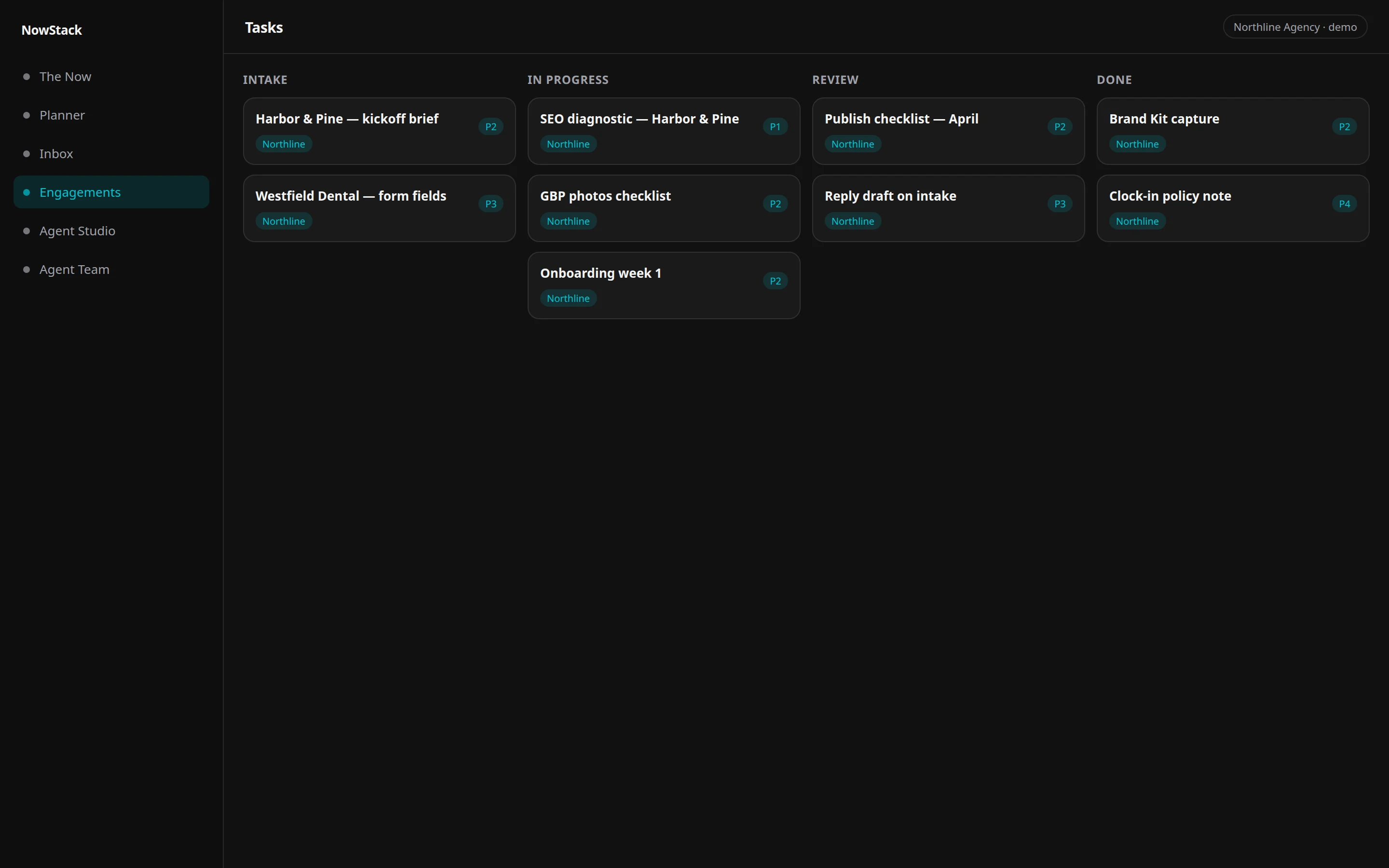Click the NowStack logo text
1389x868 pixels.
(52, 30)
